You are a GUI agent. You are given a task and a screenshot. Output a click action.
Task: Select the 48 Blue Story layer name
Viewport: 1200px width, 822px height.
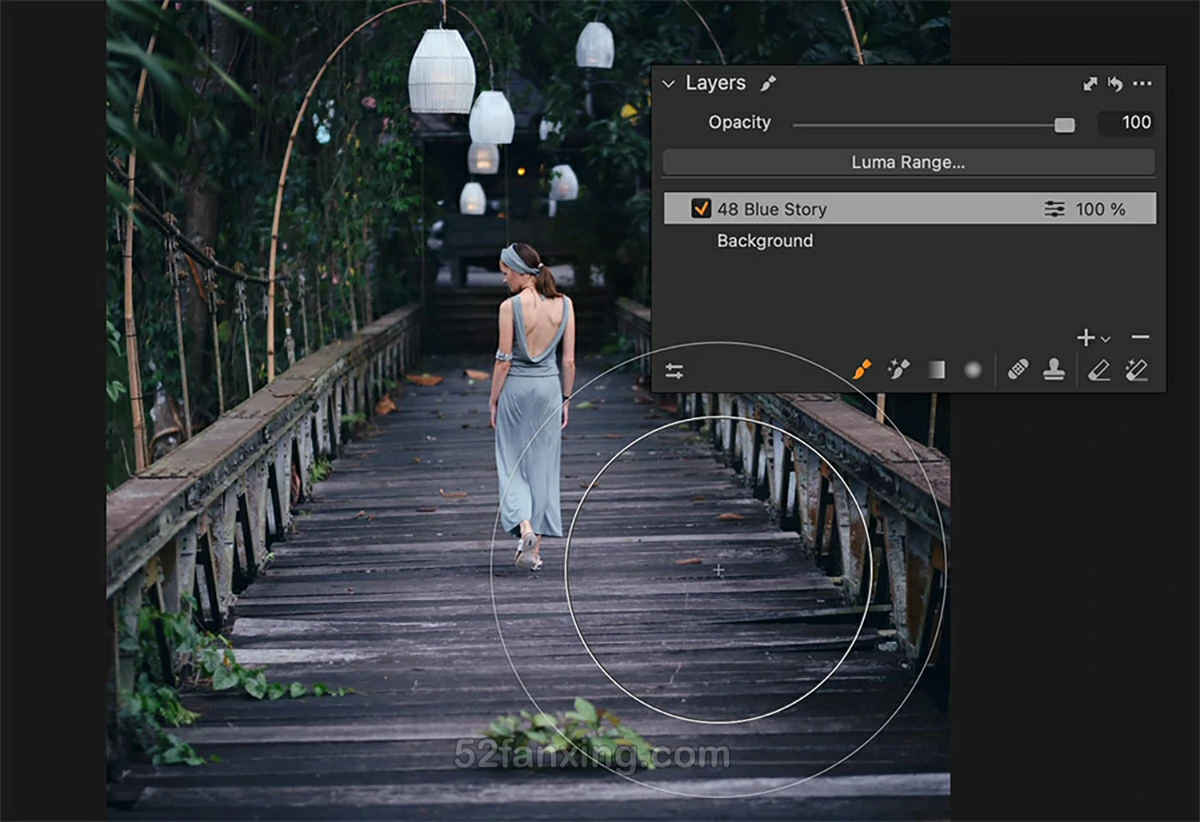[x=772, y=209]
